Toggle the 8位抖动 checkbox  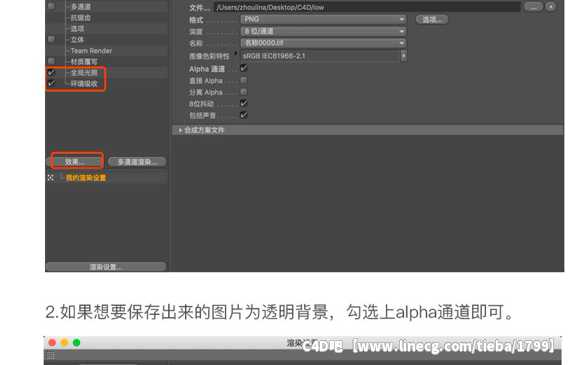pos(244,103)
